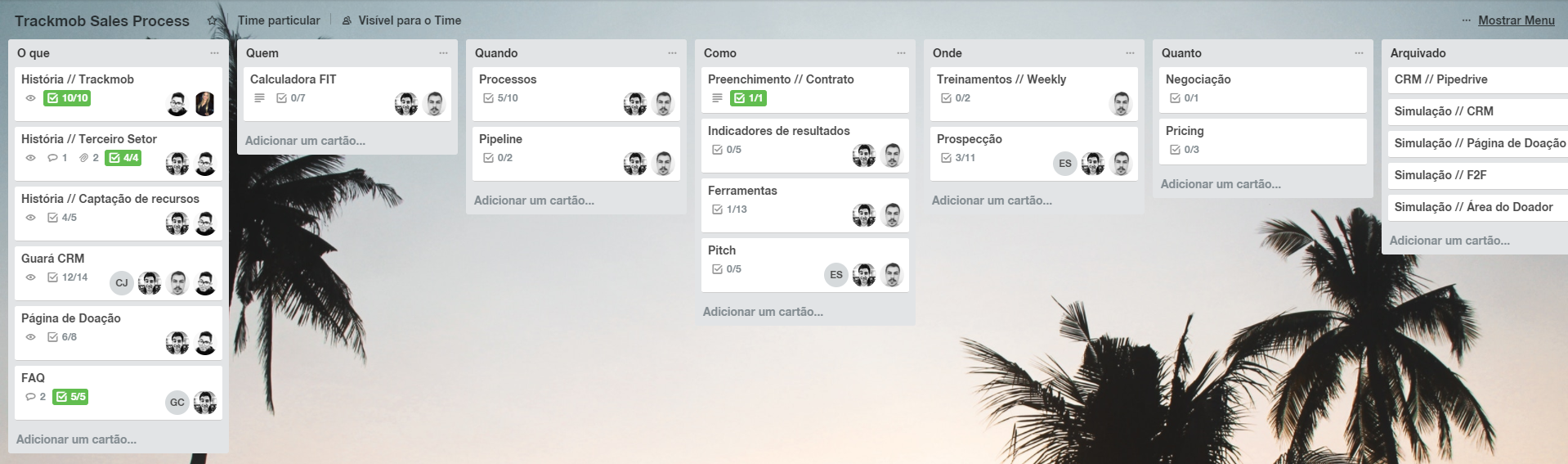Open the O que list actions menu

tap(214, 53)
